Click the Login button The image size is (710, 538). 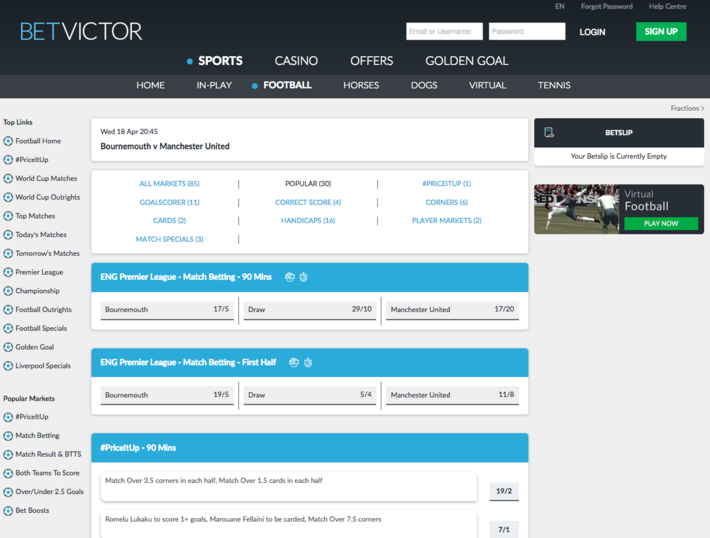point(592,32)
